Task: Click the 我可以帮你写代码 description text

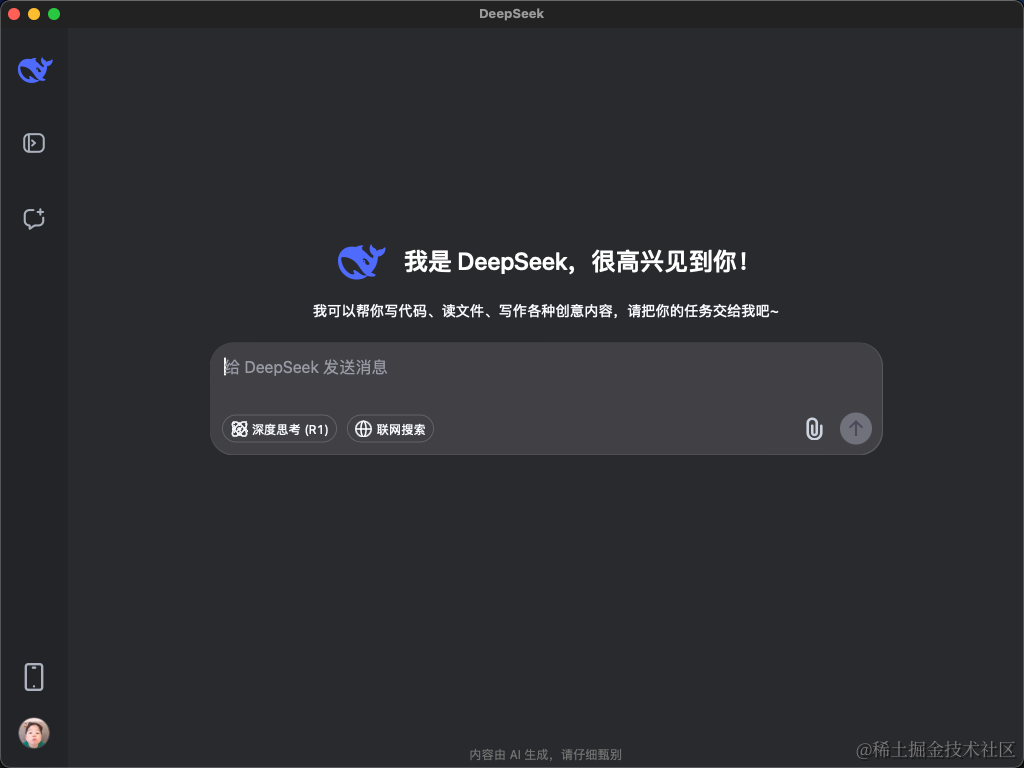Action: [x=545, y=311]
